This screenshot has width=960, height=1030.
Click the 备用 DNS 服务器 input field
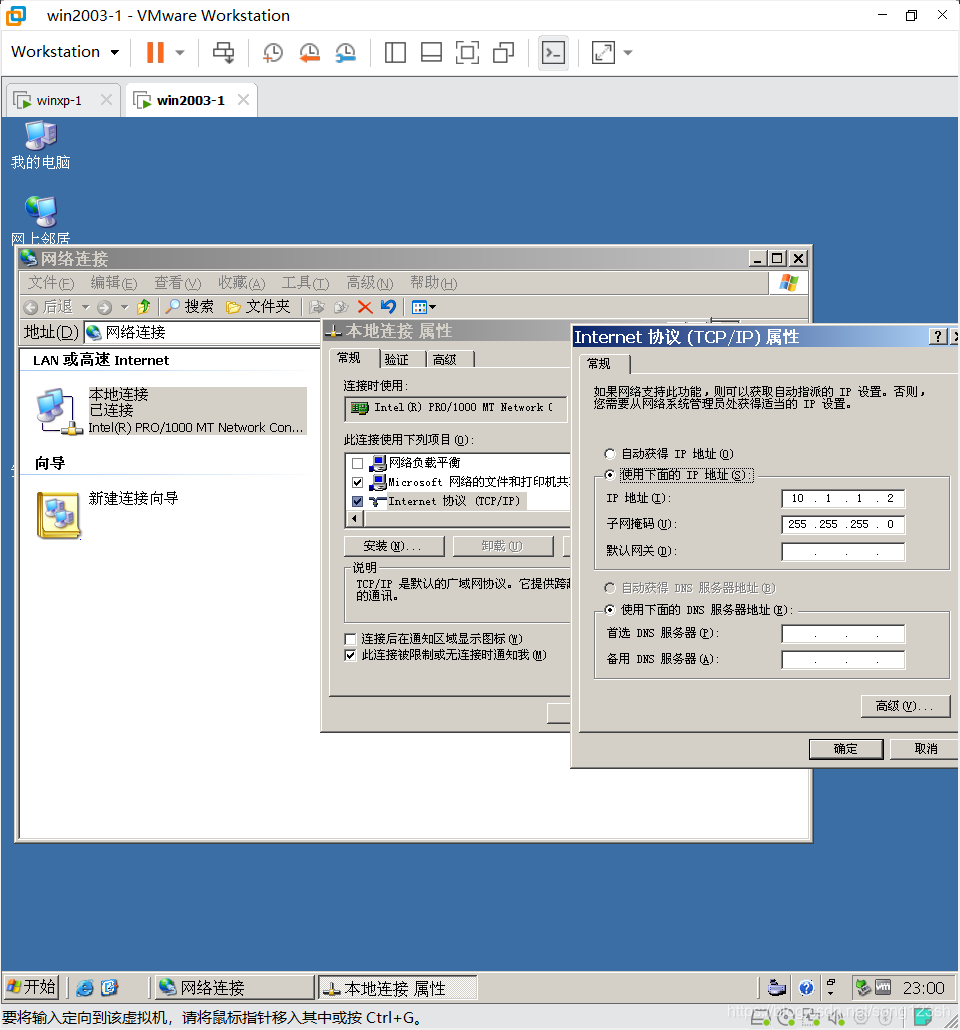click(843, 660)
